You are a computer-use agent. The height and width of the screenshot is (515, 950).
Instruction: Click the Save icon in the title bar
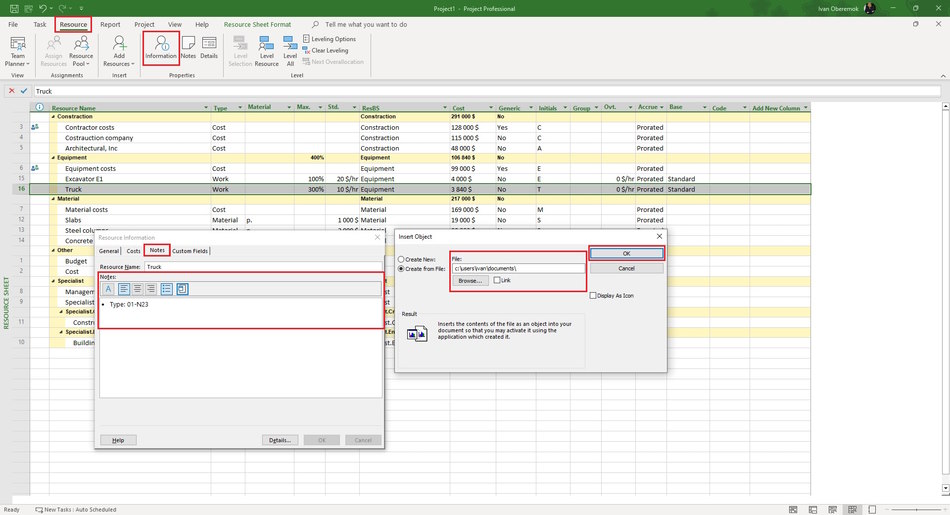(14, 8)
